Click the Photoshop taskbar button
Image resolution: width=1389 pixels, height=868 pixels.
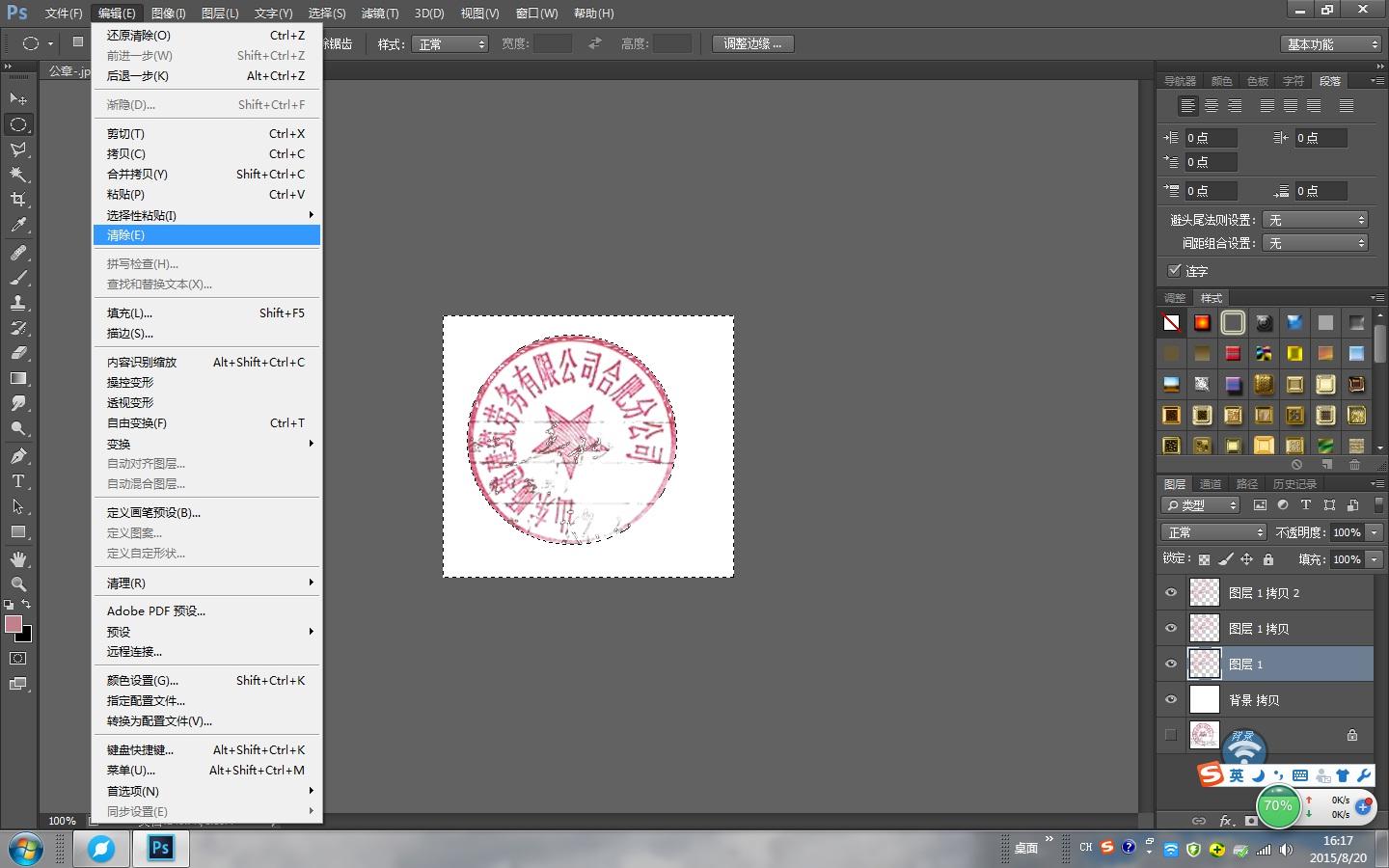point(161,849)
